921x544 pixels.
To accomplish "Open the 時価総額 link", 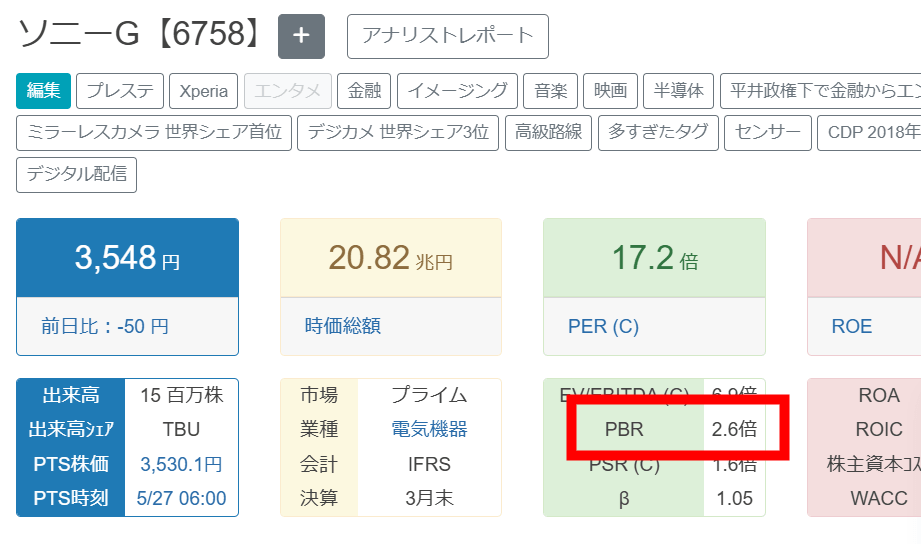I will click(x=342, y=326).
